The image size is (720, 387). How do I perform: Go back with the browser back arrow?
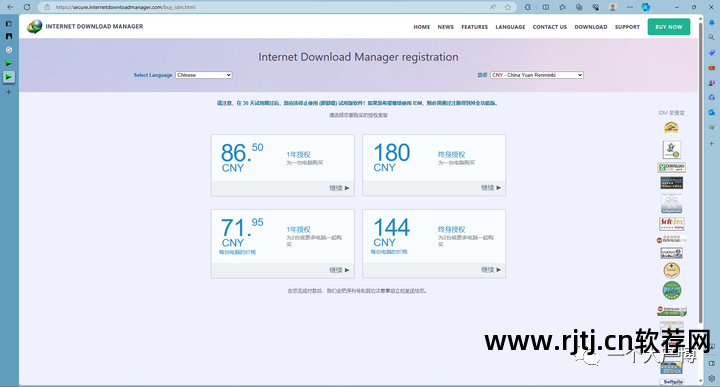pyautogui.click(x=10, y=7)
